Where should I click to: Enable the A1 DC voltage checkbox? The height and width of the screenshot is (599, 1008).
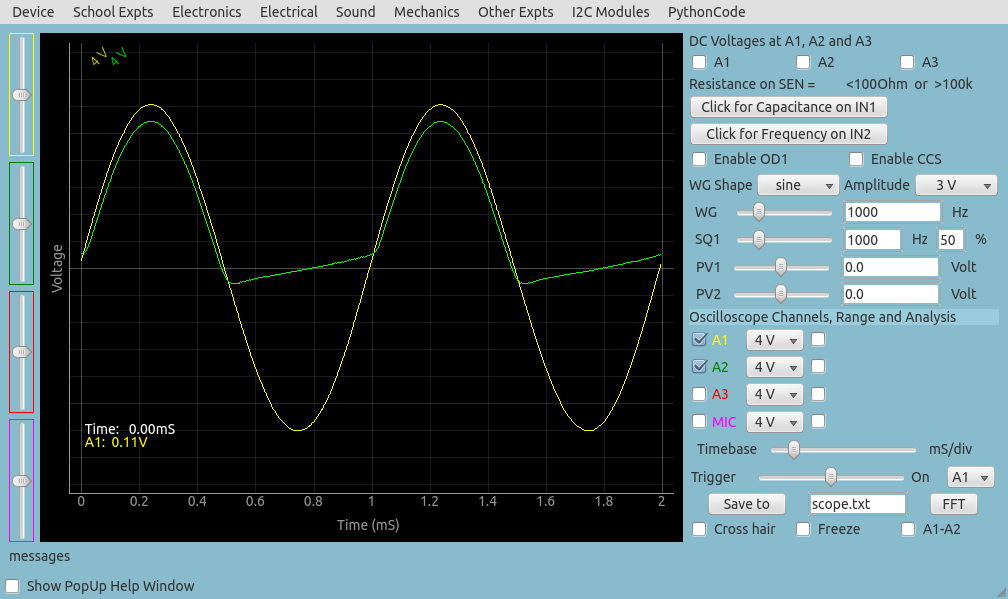coord(698,62)
